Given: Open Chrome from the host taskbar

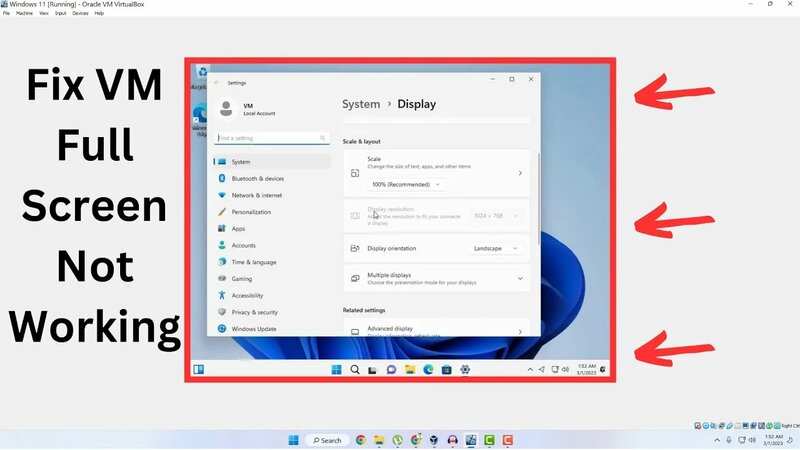Looking at the screenshot, I should pos(361,440).
